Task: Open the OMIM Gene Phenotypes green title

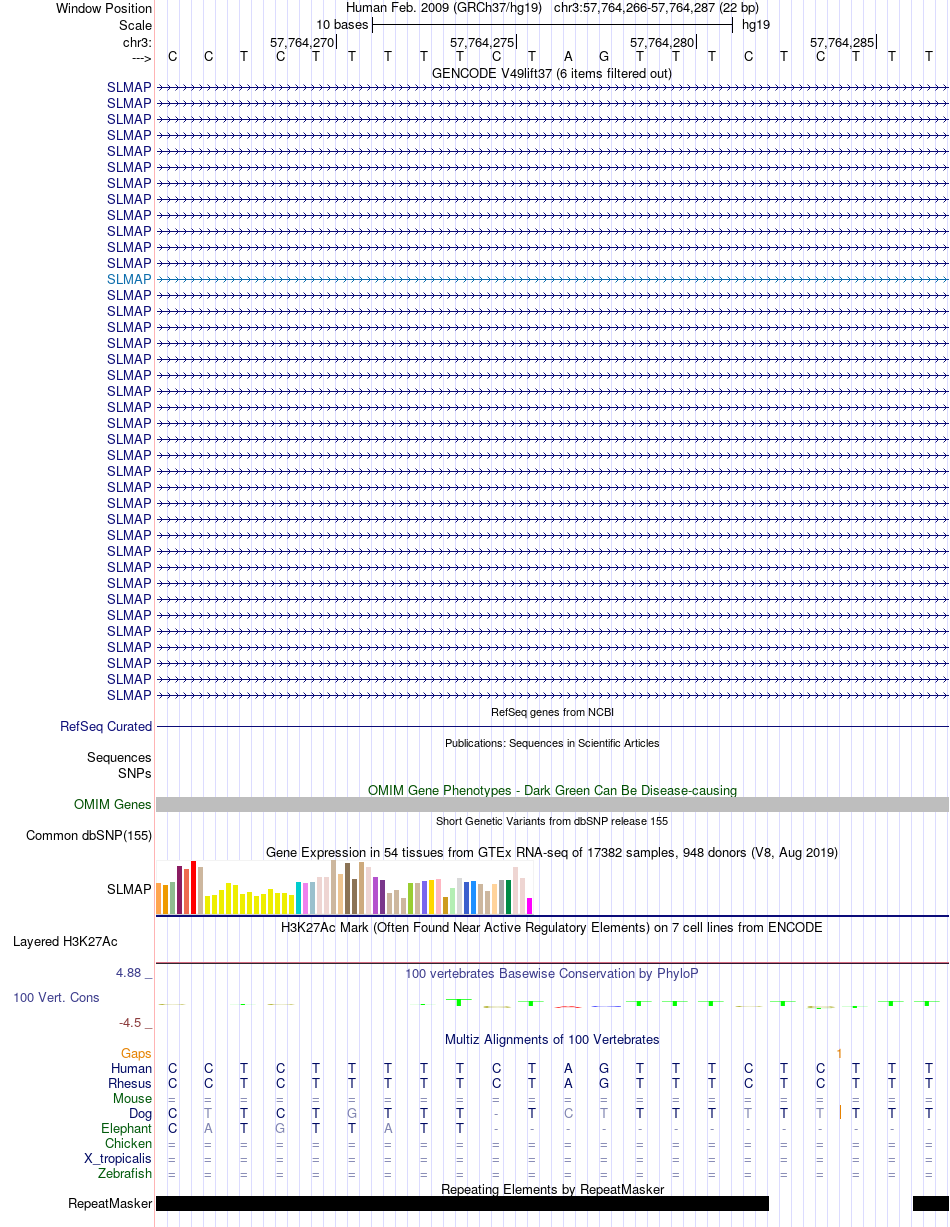Action: coord(552,791)
